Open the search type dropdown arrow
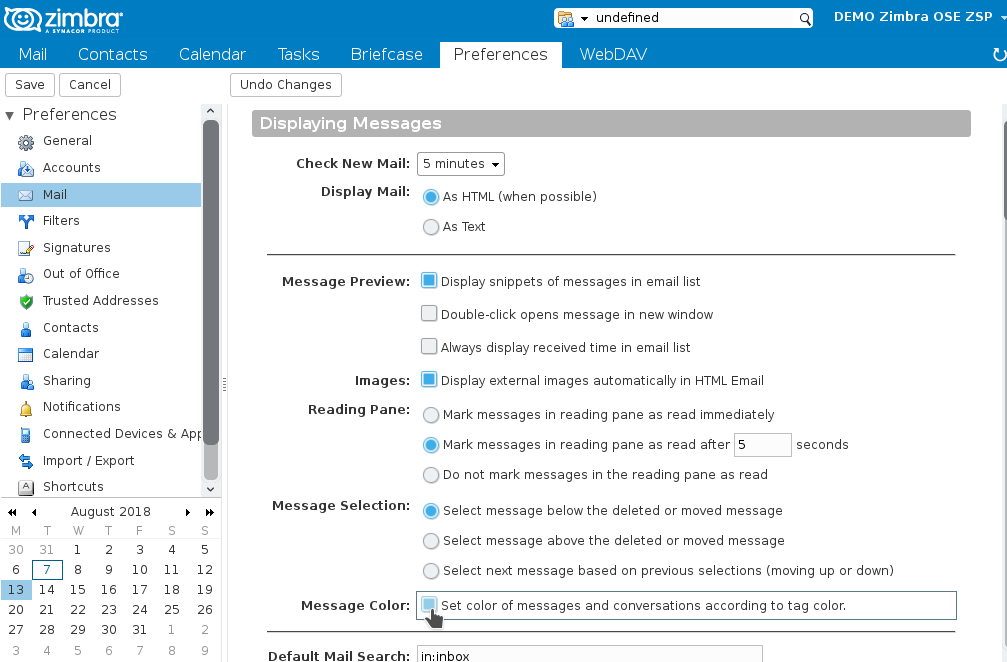This screenshot has height=662, width=1007. (x=584, y=19)
